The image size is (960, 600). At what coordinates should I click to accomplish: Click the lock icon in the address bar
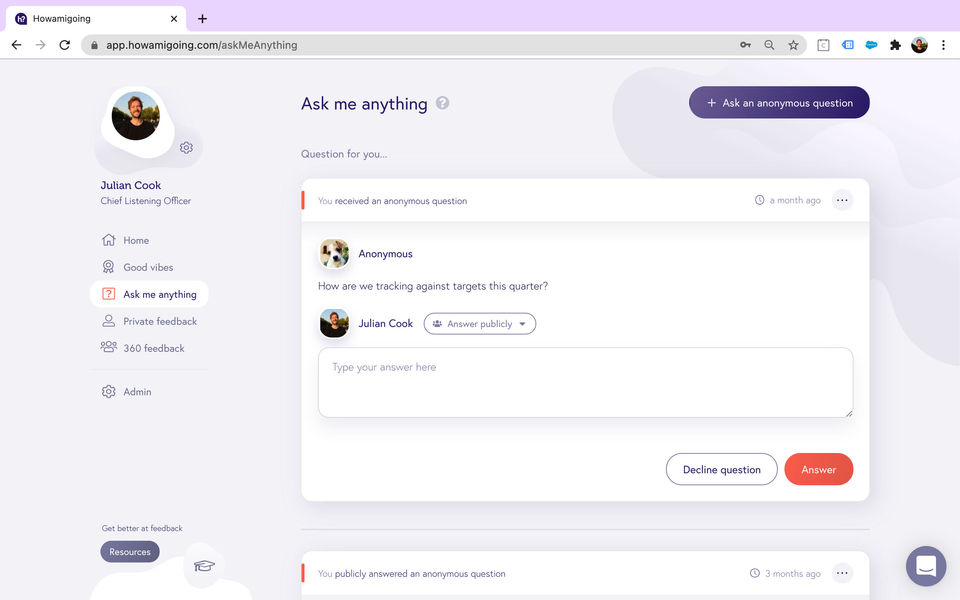(94, 45)
